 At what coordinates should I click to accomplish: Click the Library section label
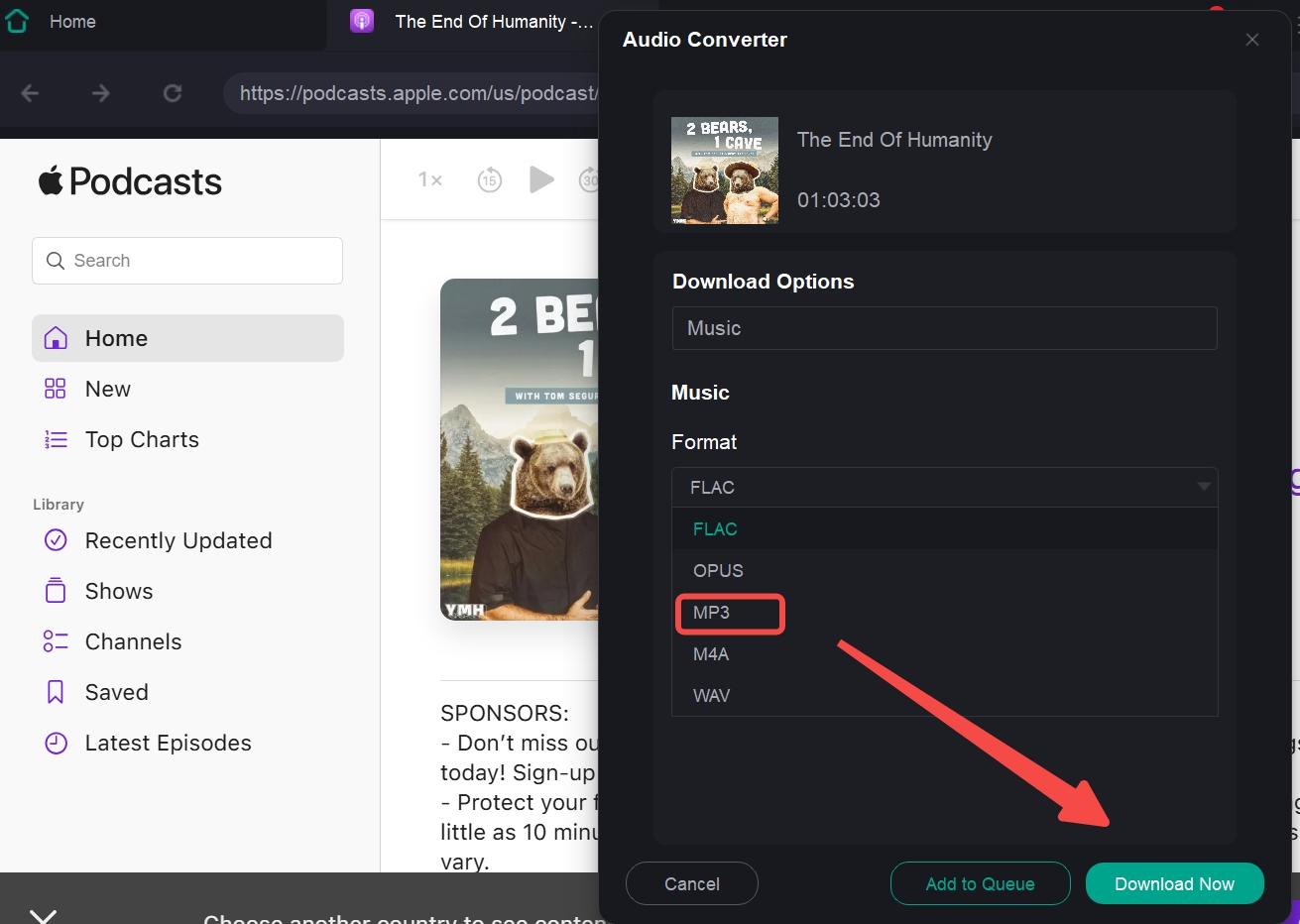(x=59, y=505)
